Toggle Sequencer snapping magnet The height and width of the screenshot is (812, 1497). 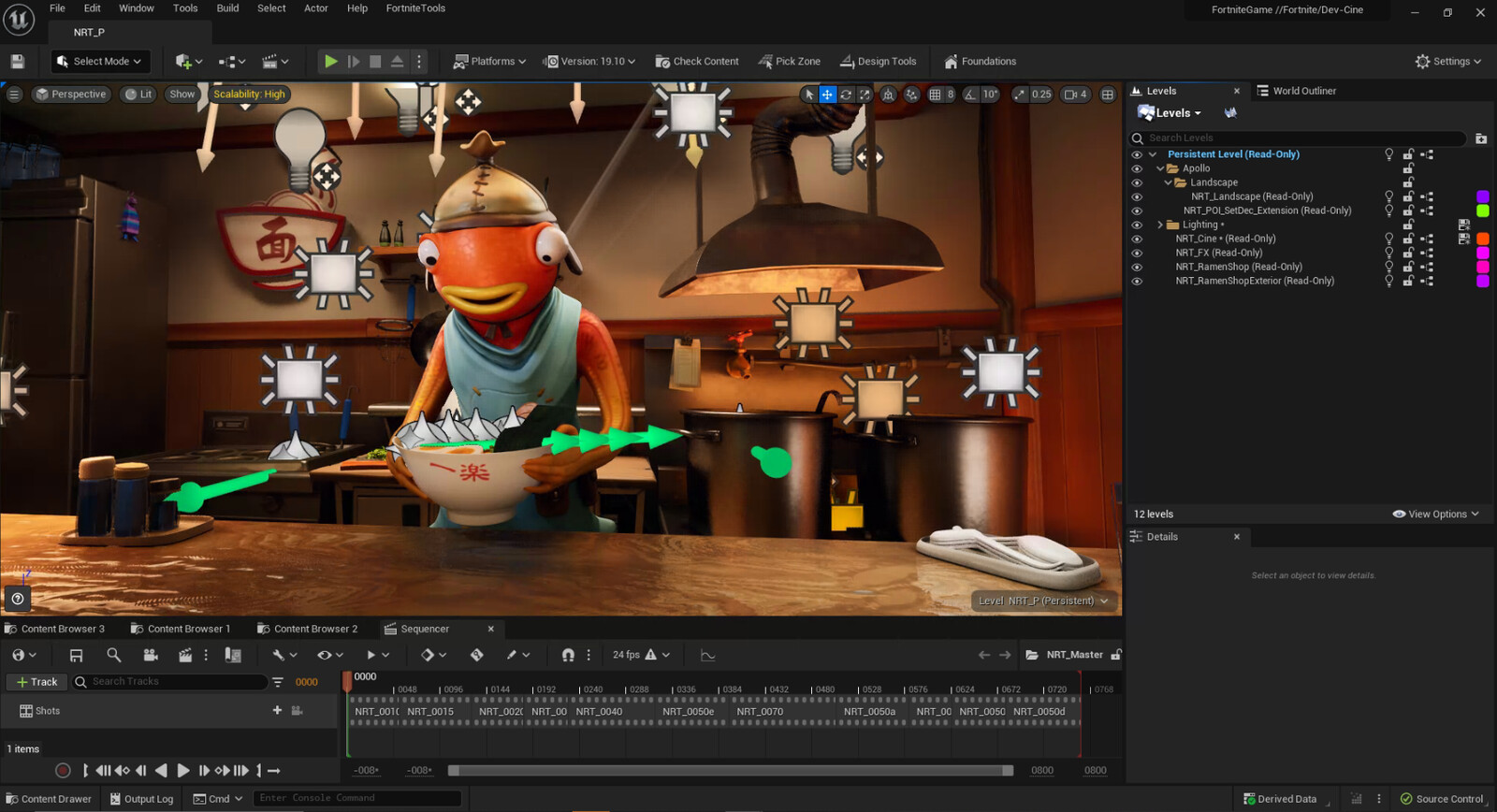568,655
